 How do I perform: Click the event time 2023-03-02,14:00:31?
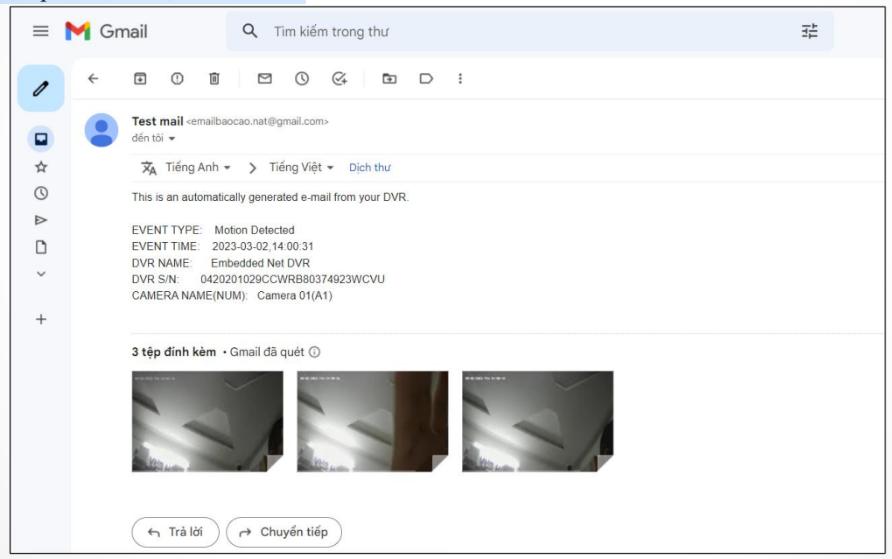pos(263,246)
